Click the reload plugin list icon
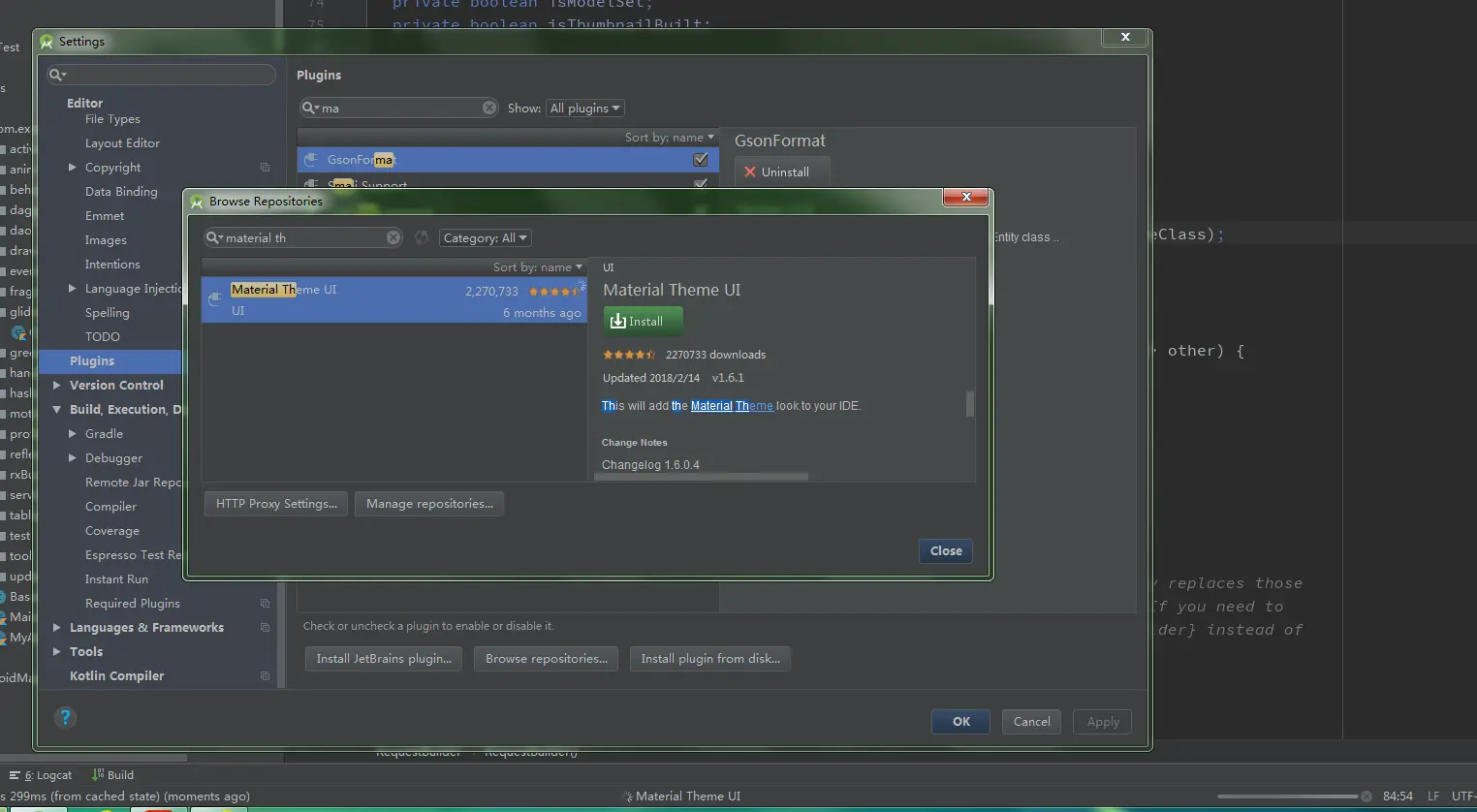This screenshot has width=1477, height=812. coord(422,237)
